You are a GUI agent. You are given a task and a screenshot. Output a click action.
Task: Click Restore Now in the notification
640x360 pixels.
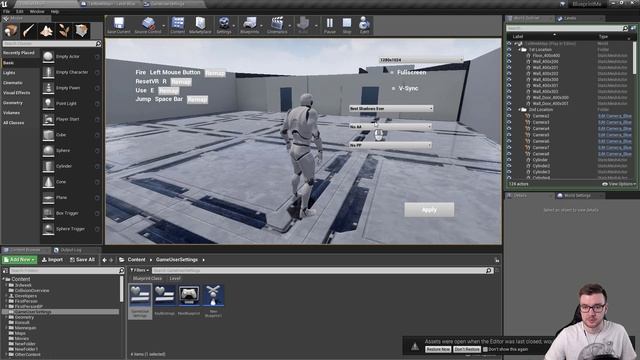click(x=438, y=349)
